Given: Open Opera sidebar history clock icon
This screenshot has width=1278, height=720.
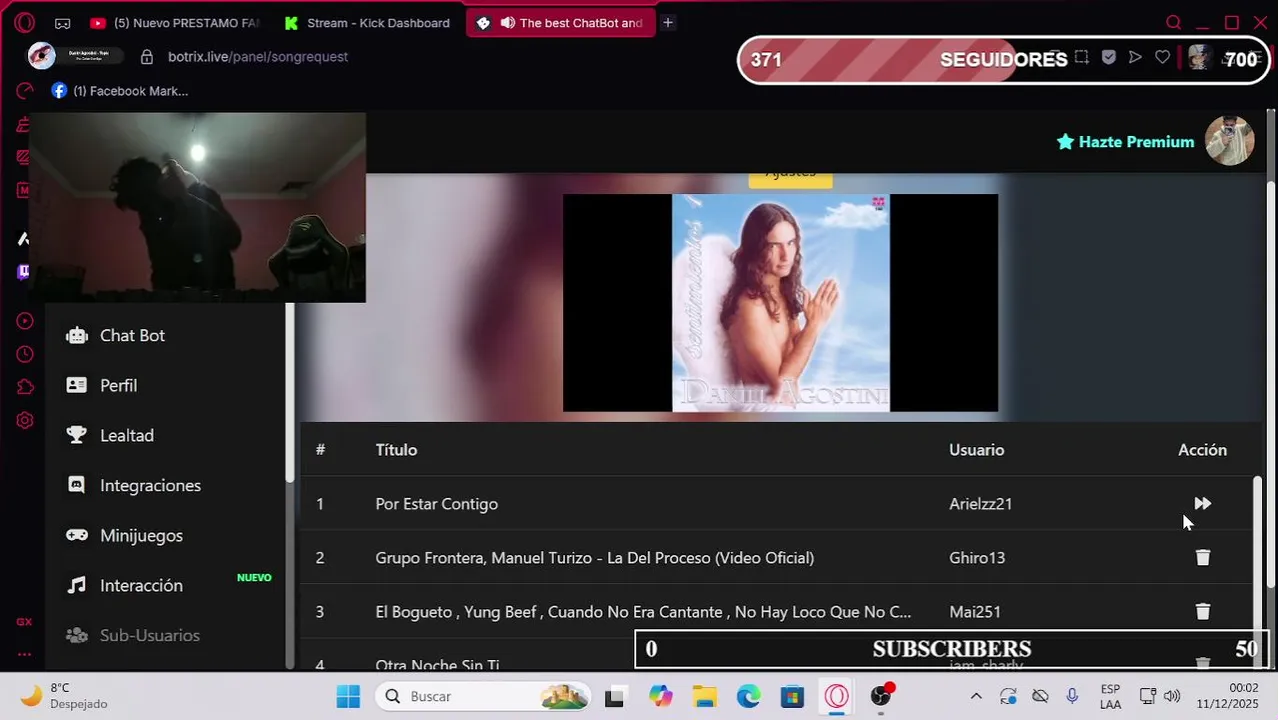Looking at the screenshot, I should pyautogui.click(x=25, y=354).
